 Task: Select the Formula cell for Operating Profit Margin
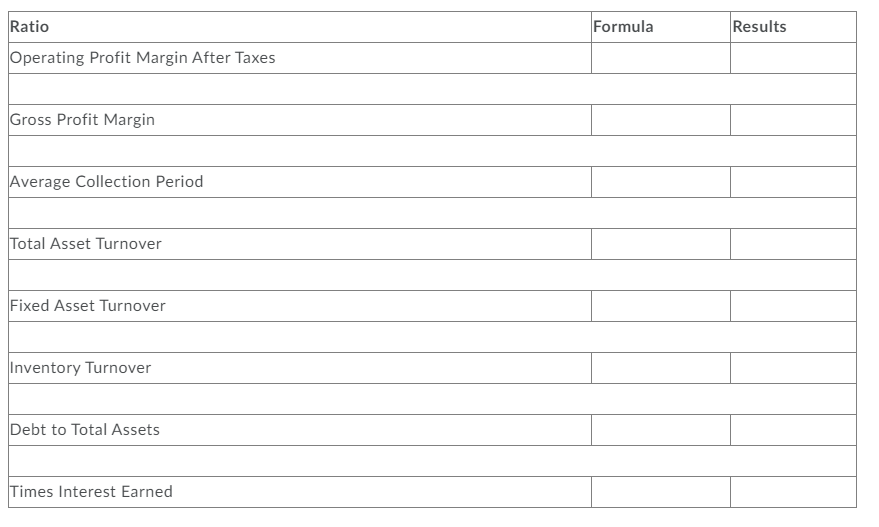660,58
